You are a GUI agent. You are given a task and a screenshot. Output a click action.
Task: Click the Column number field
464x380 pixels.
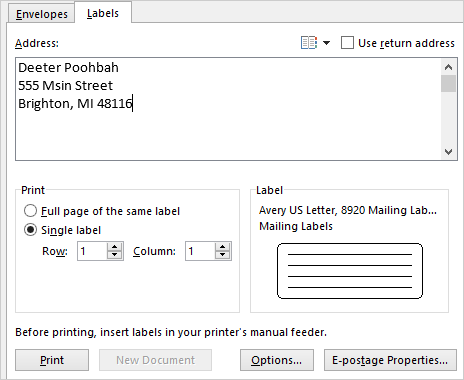[x=200, y=251]
